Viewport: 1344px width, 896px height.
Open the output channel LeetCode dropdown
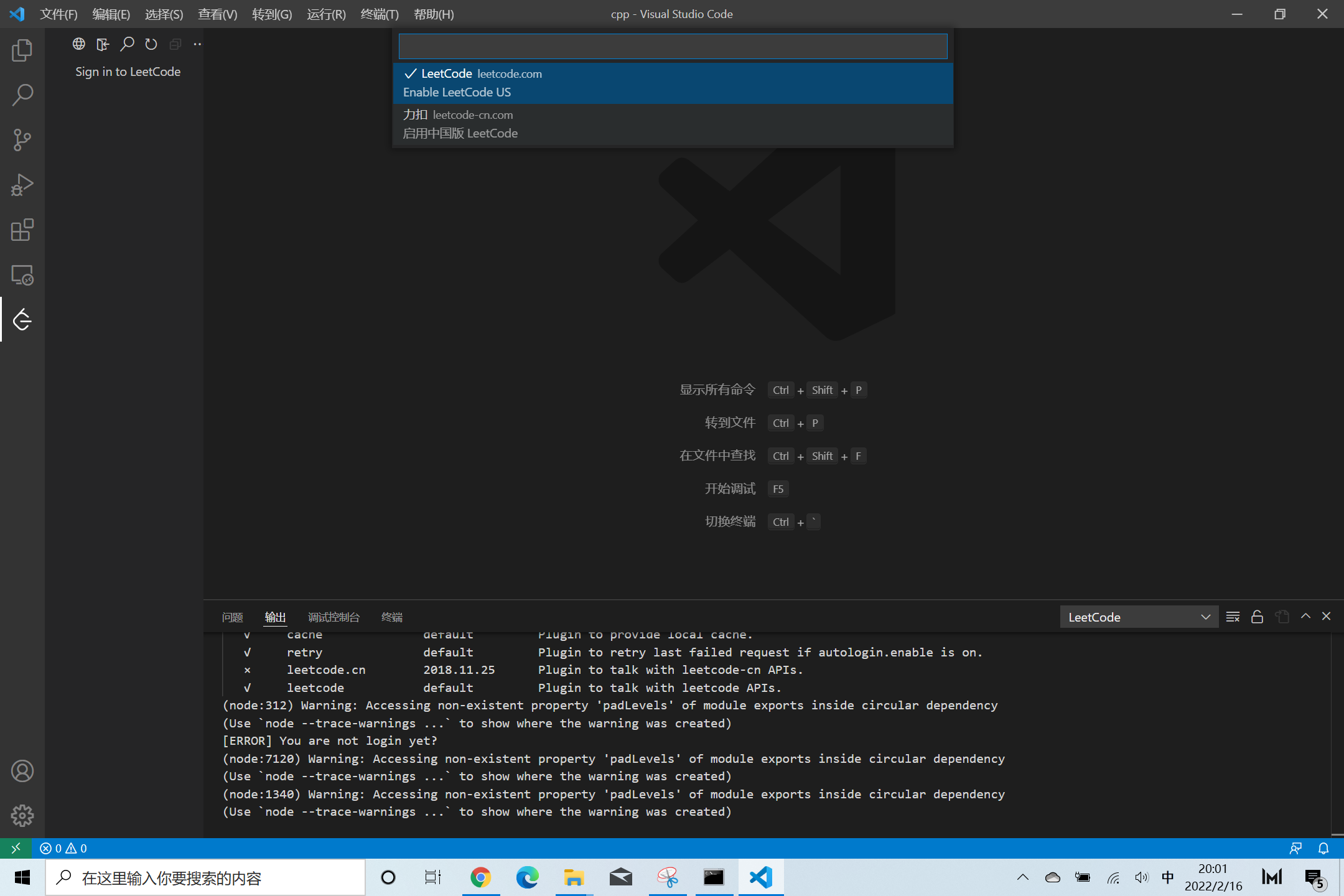pos(1139,617)
